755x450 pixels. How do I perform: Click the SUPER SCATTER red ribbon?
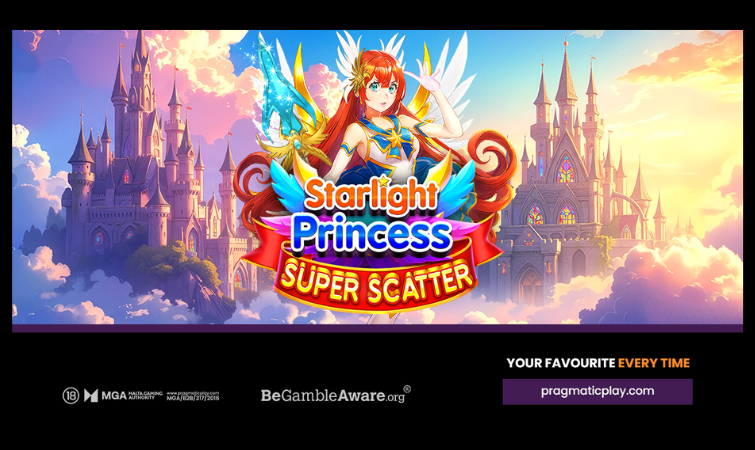pos(377,282)
